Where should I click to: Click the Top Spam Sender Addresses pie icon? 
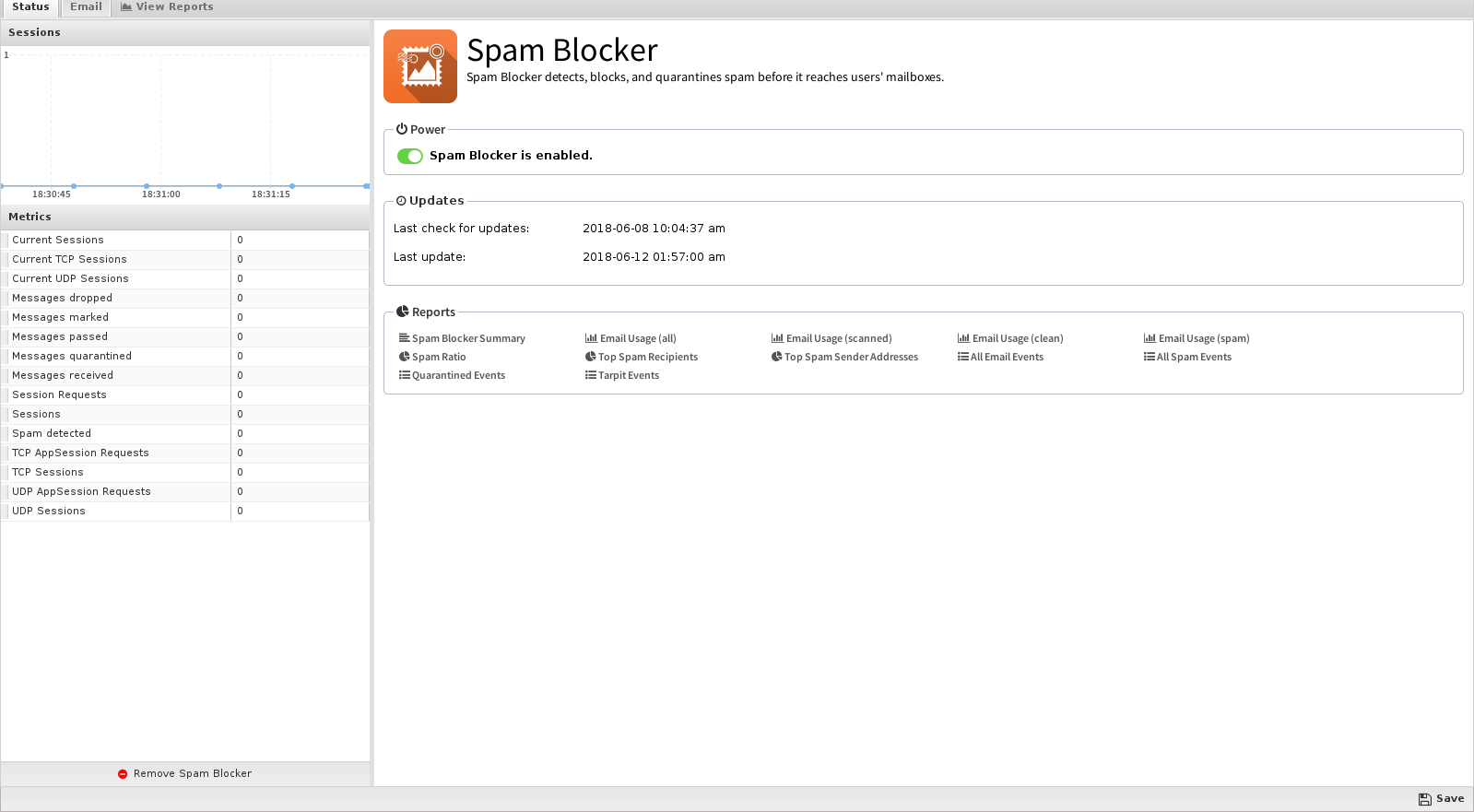pos(777,357)
